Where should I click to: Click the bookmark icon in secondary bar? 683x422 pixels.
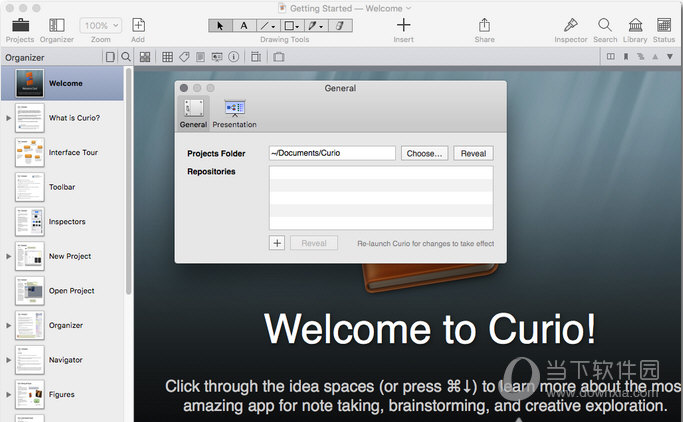pos(626,57)
